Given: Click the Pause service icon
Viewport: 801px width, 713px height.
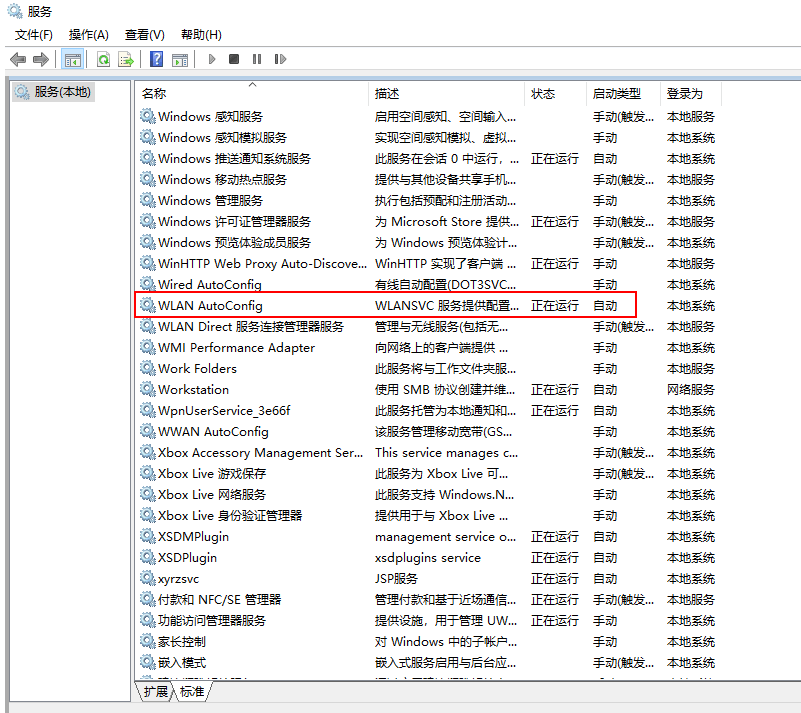Looking at the screenshot, I should pyautogui.click(x=257, y=59).
